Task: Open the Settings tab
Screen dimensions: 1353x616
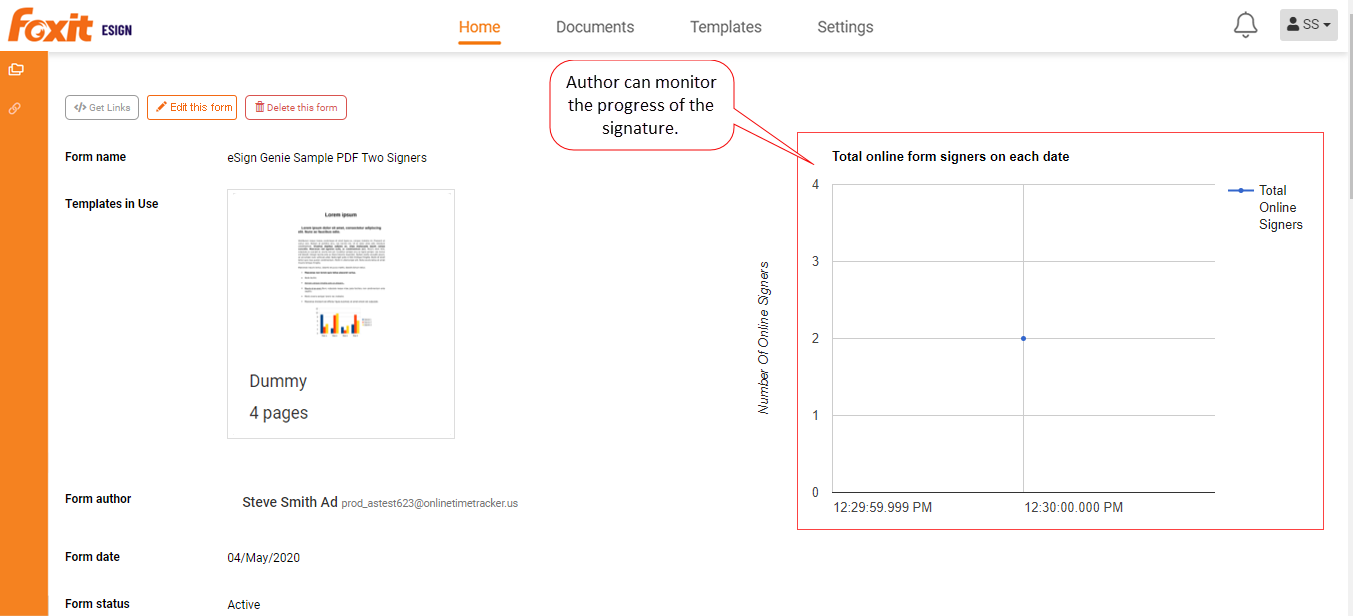Action: point(845,27)
